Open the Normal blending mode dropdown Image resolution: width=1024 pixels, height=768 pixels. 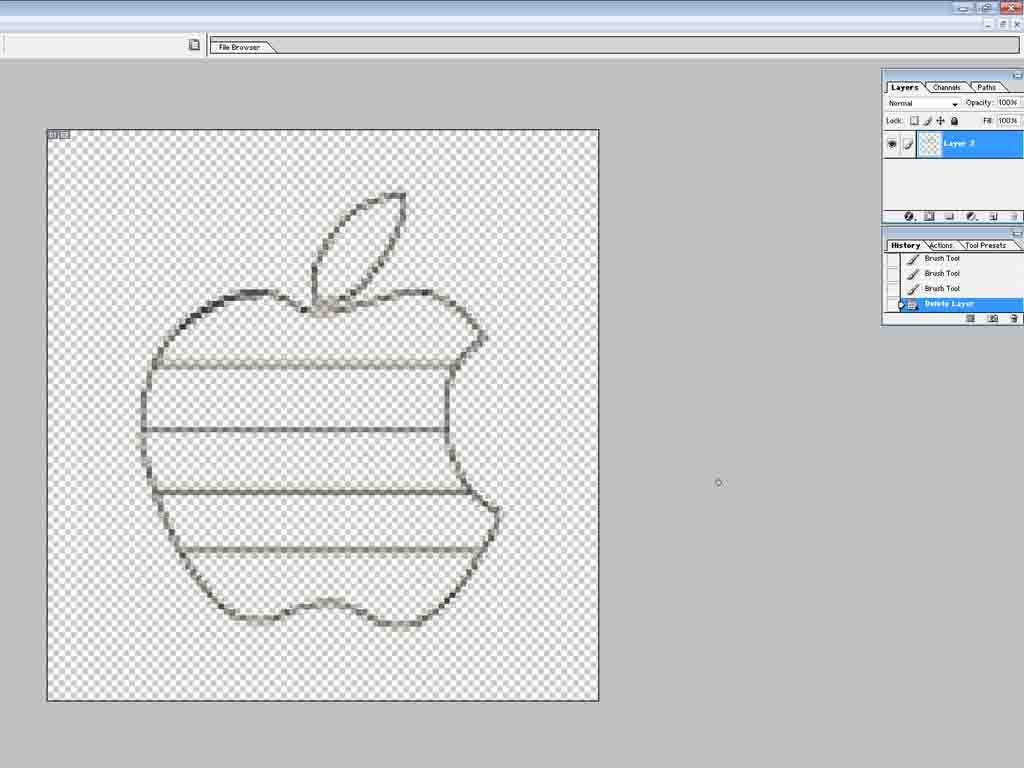tap(923, 103)
